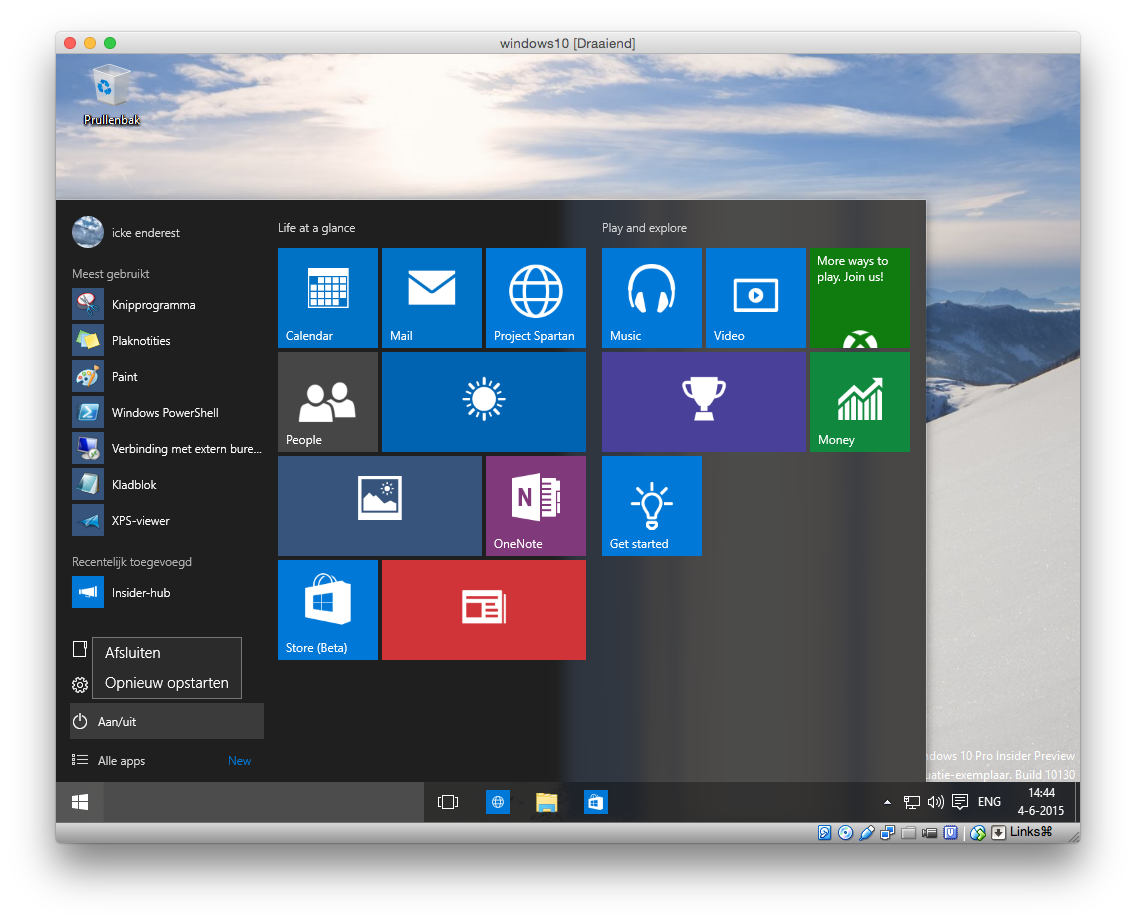Open the Get started tile
This screenshot has width=1136, height=923.
pyautogui.click(x=652, y=505)
